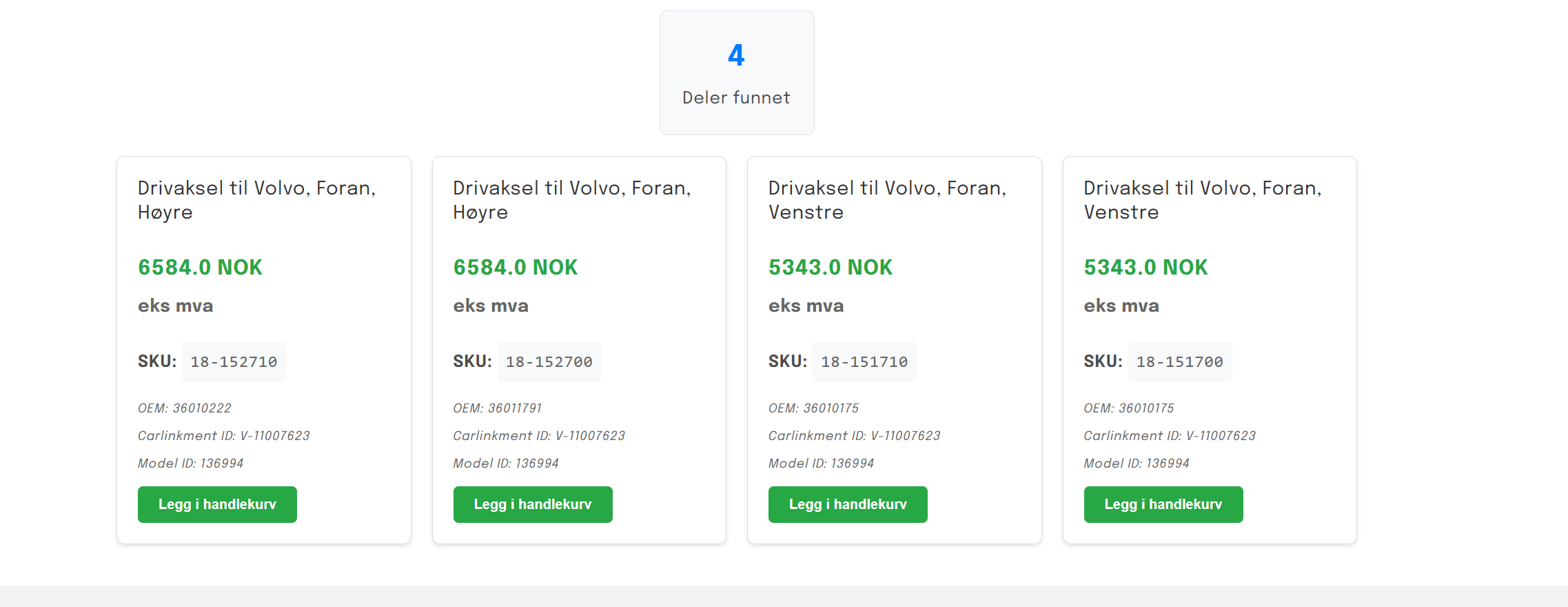Image resolution: width=1568 pixels, height=607 pixels.
Task: Add SKU 18-151710 driveshaft to cart
Action: click(848, 504)
